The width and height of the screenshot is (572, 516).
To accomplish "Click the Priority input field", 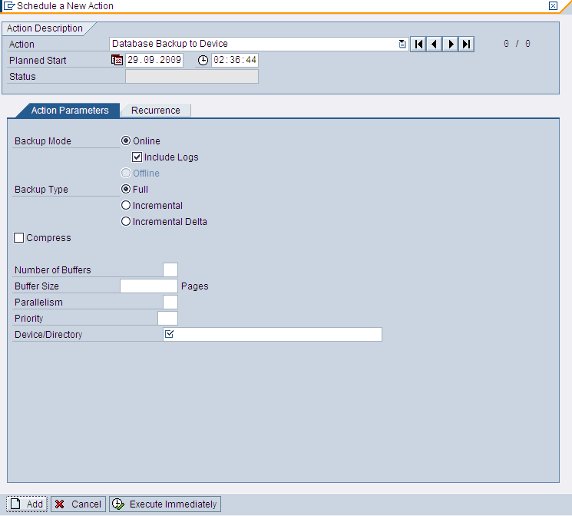I will click(x=167, y=318).
